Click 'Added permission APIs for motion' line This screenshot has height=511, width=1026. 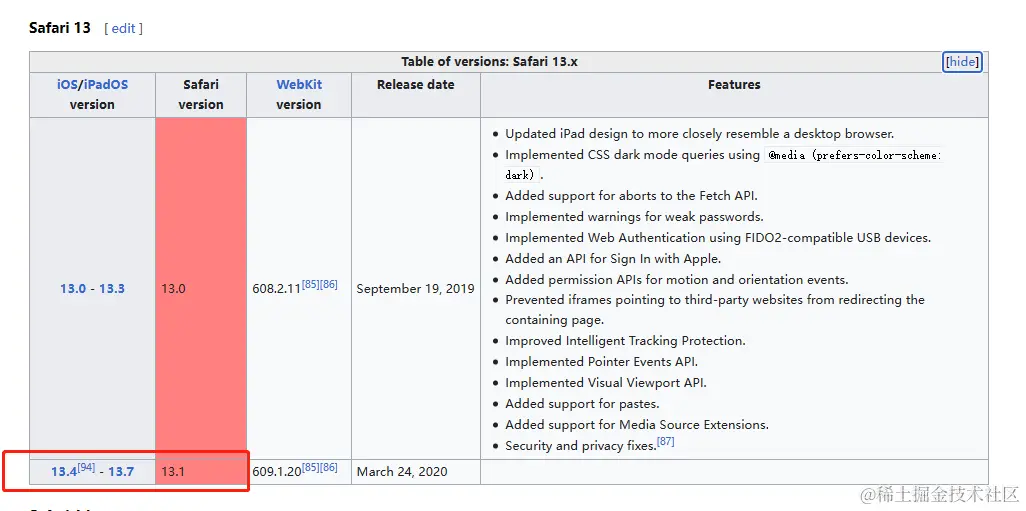coord(677,279)
